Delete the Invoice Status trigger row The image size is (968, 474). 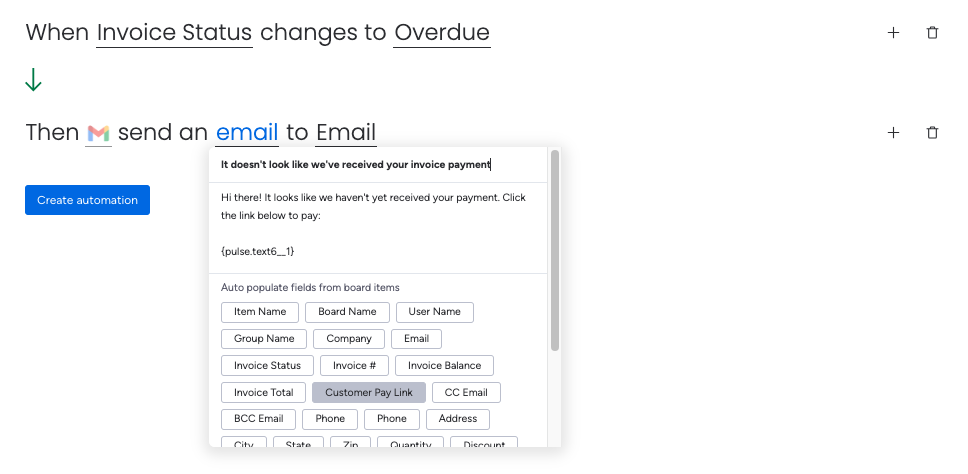932,33
